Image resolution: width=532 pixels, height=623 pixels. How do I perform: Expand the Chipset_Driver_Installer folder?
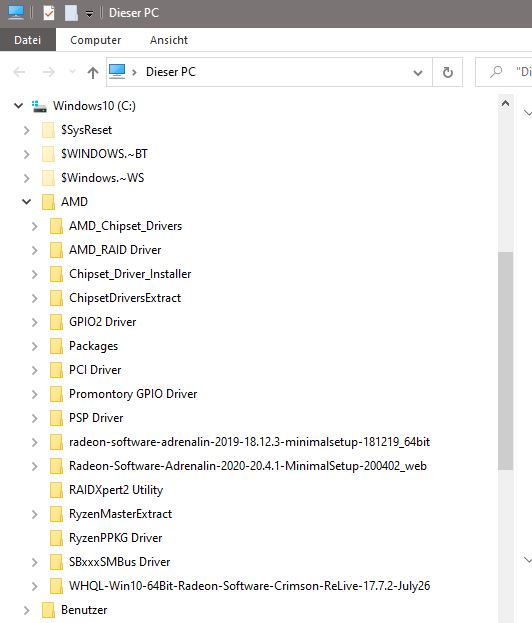[35, 275]
